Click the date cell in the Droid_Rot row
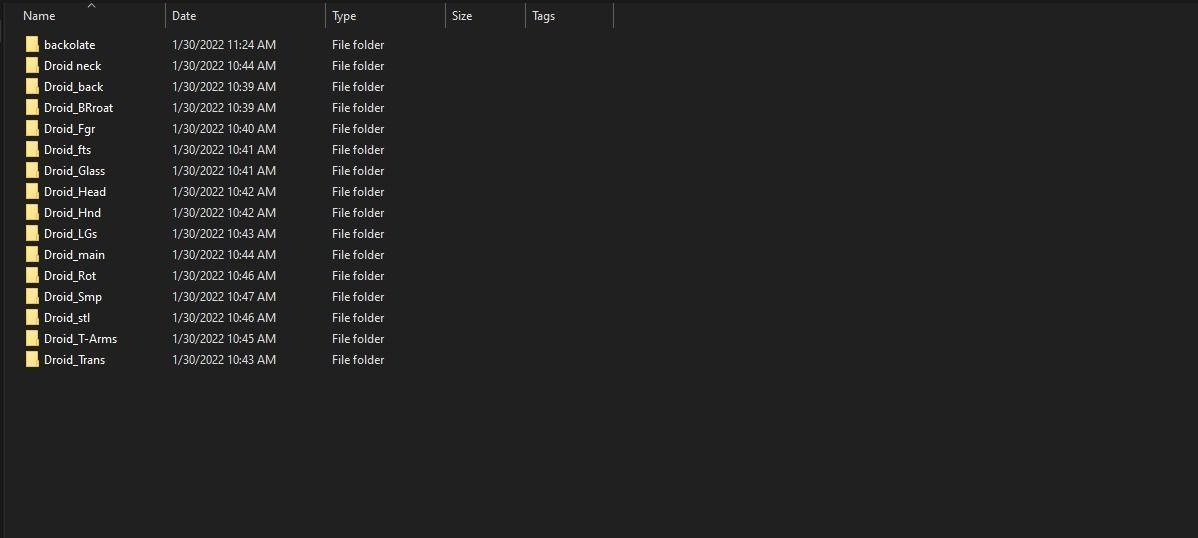Screen dimensions: 1198x538 224,276
